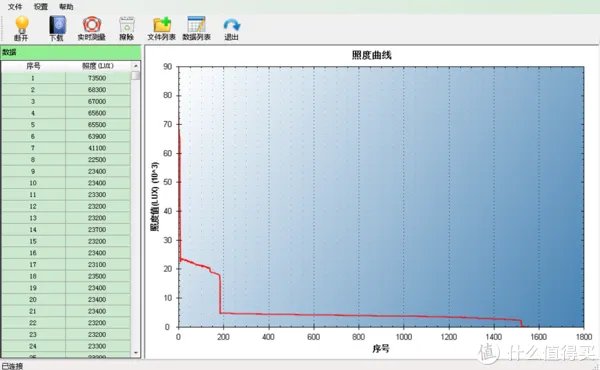Click serial number 11 cell
Viewport: 600px width, 370px height.
(33, 195)
